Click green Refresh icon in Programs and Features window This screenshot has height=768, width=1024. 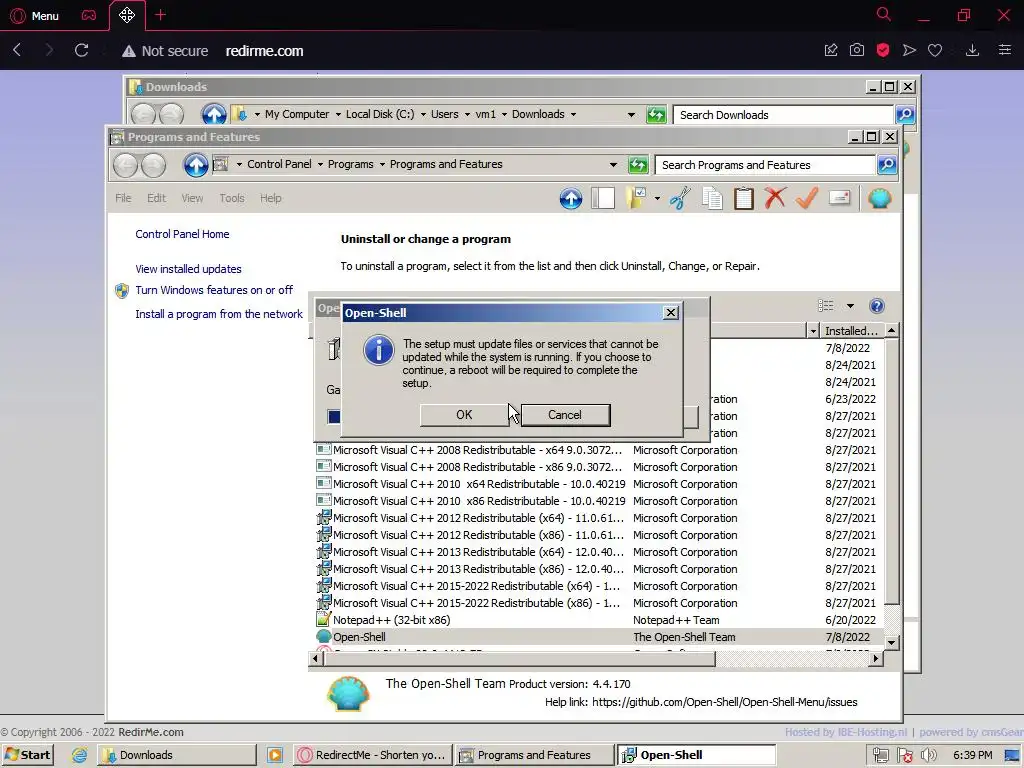pyautogui.click(x=638, y=165)
